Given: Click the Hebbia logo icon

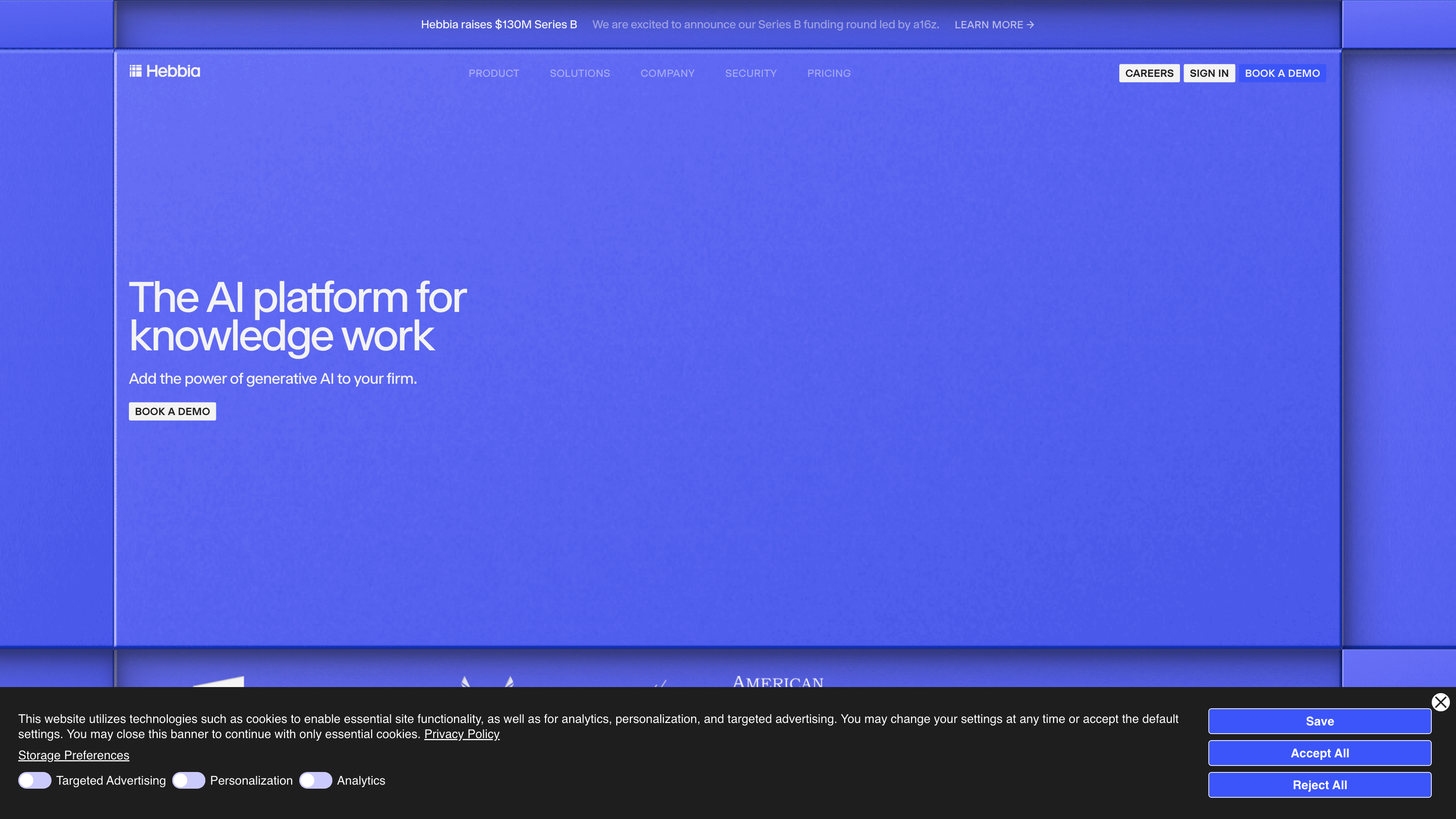Looking at the screenshot, I should click(x=135, y=71).
